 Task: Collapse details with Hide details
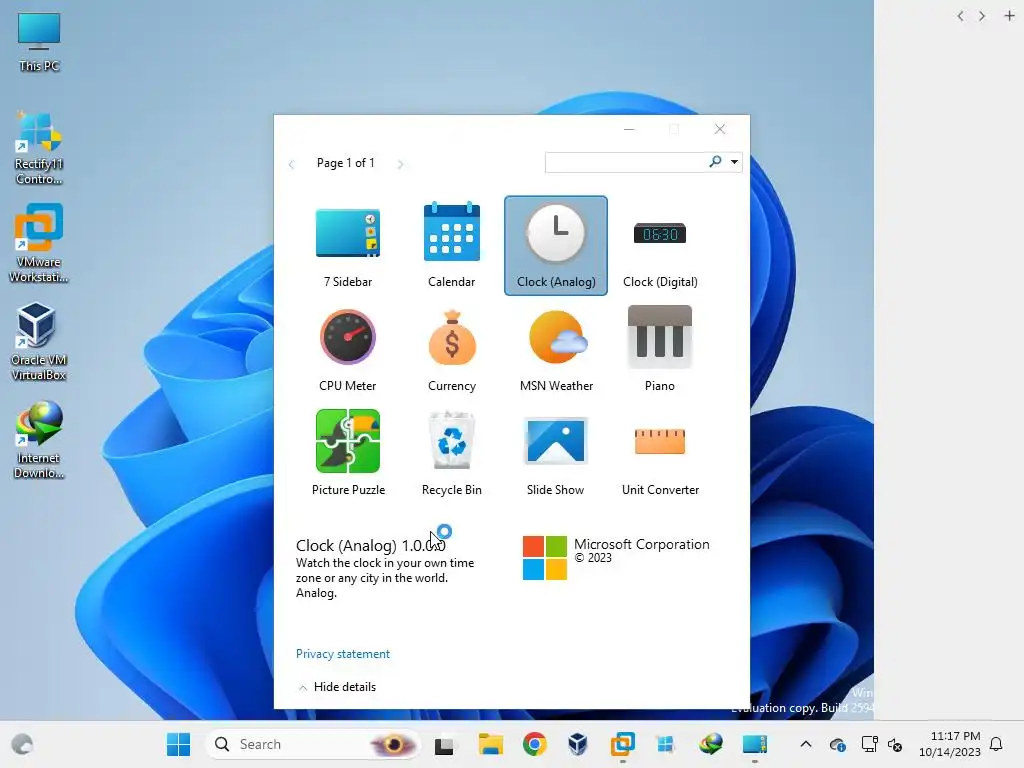(337, 687)
